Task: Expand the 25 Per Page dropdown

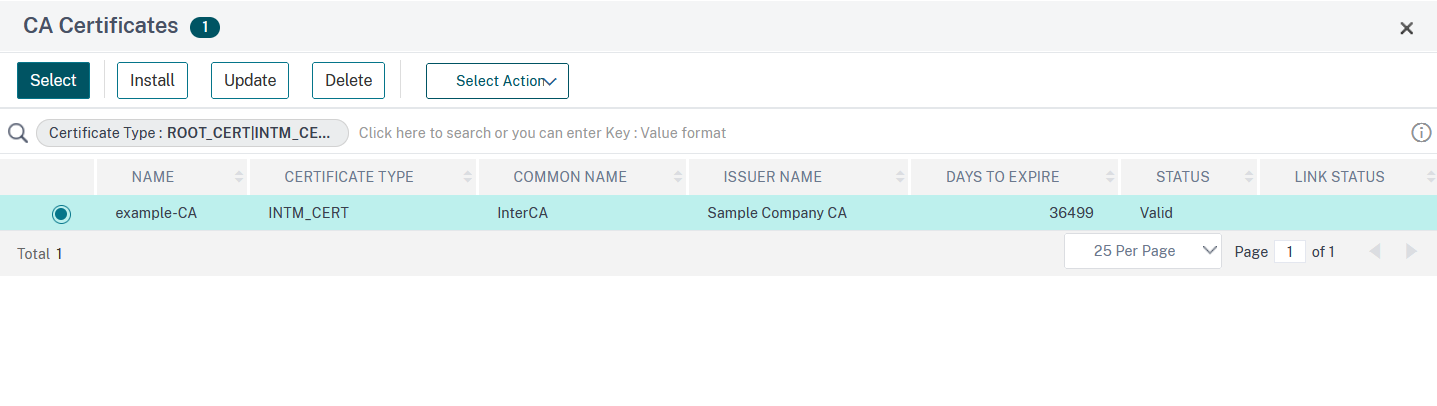Action: [1142, 251]
